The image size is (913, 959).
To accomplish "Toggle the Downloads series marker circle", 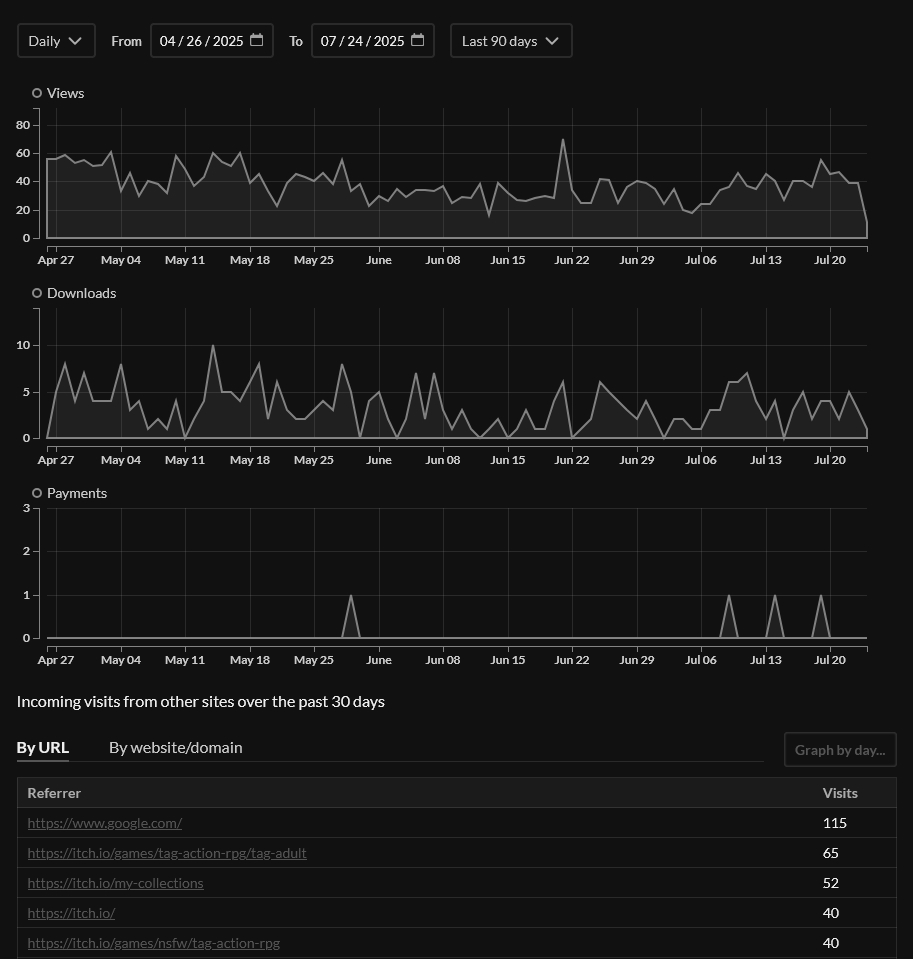I will (x=37, y=293).
